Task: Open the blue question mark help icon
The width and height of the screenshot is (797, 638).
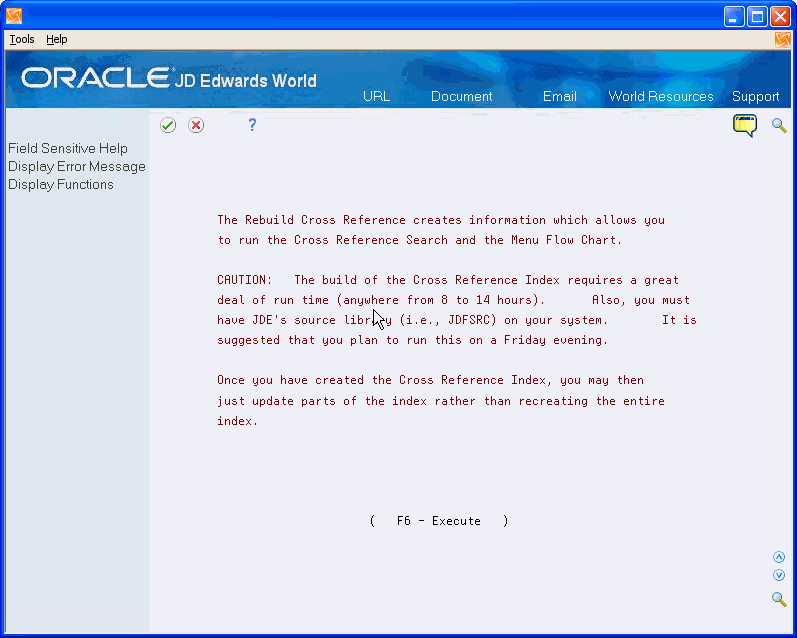Action: 252,125
